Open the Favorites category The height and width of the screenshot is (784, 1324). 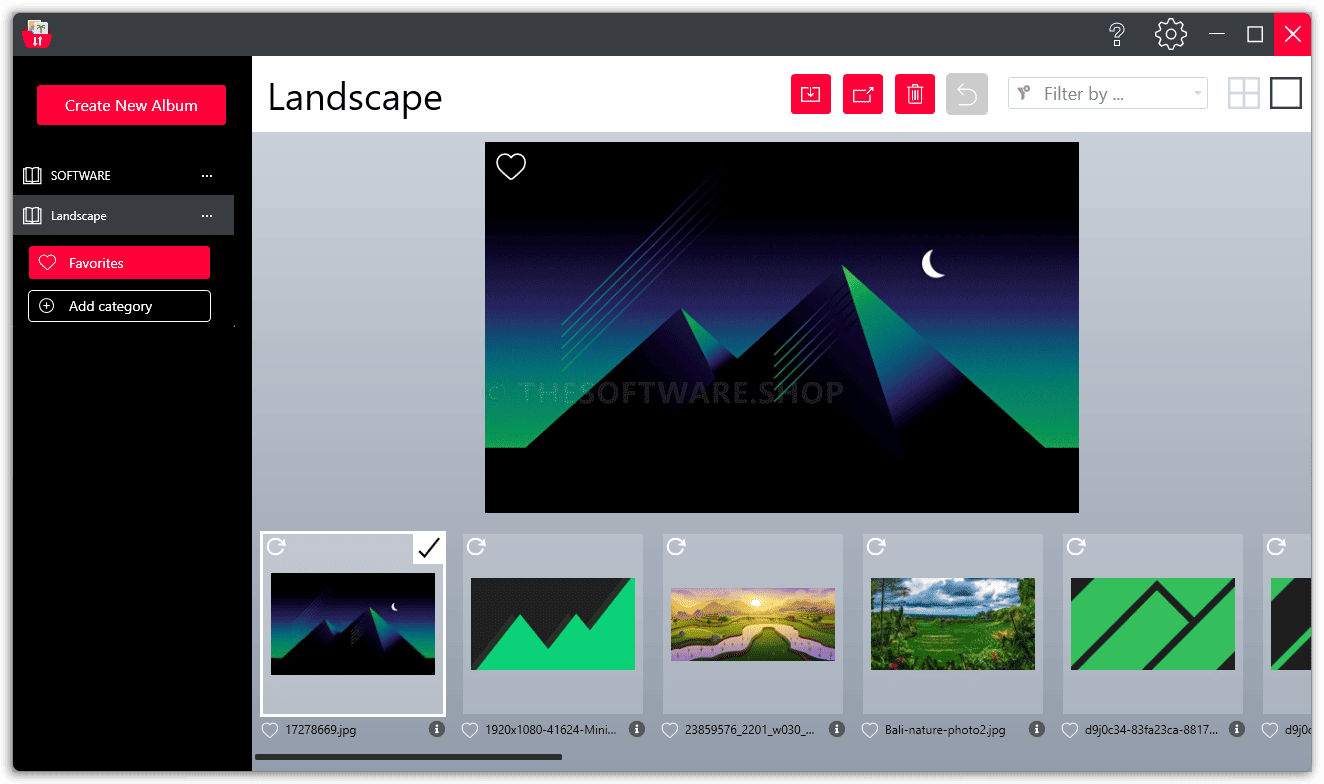[119, 263]
